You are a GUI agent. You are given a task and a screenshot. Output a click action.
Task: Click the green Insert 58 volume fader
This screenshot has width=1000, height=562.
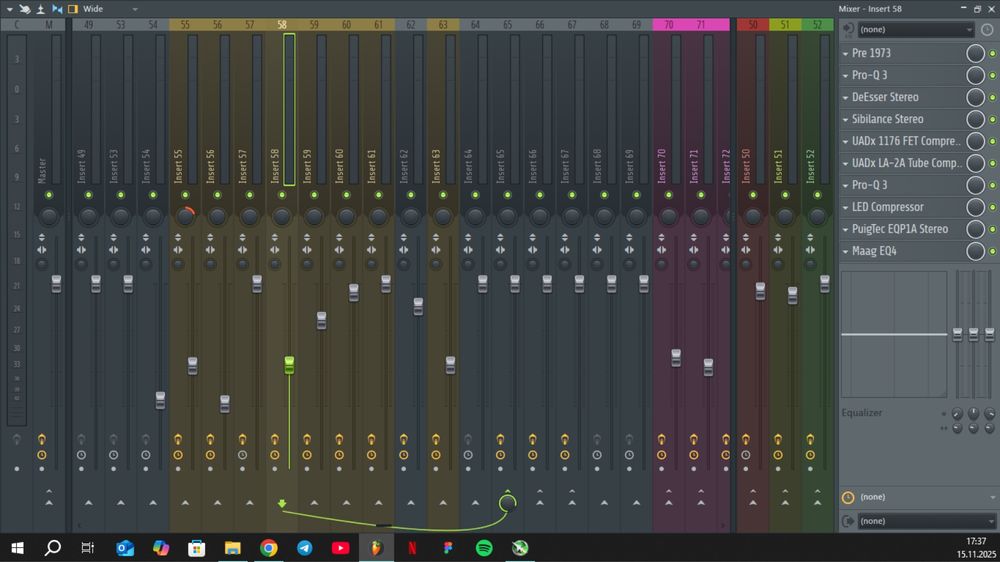289,366
